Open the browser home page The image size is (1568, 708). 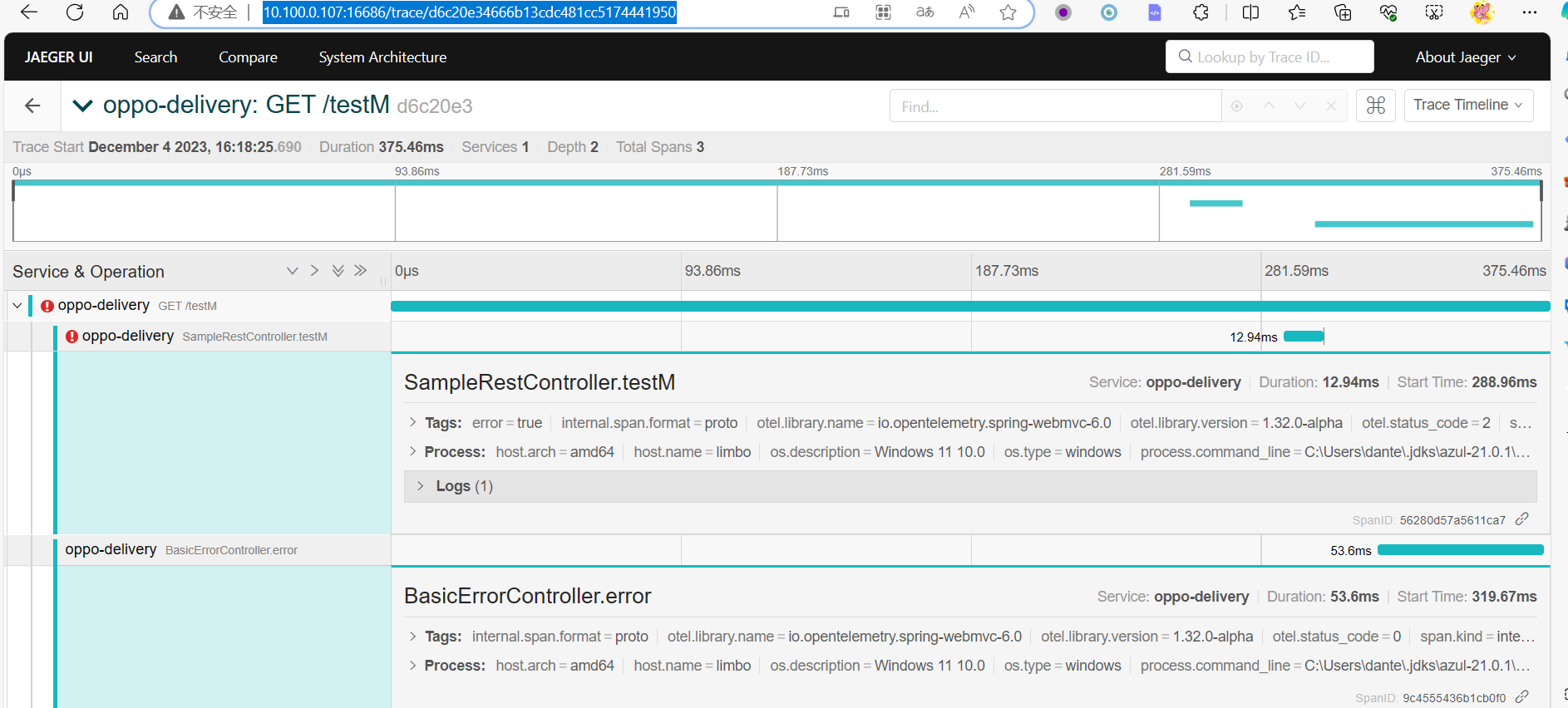click(121, 12)
